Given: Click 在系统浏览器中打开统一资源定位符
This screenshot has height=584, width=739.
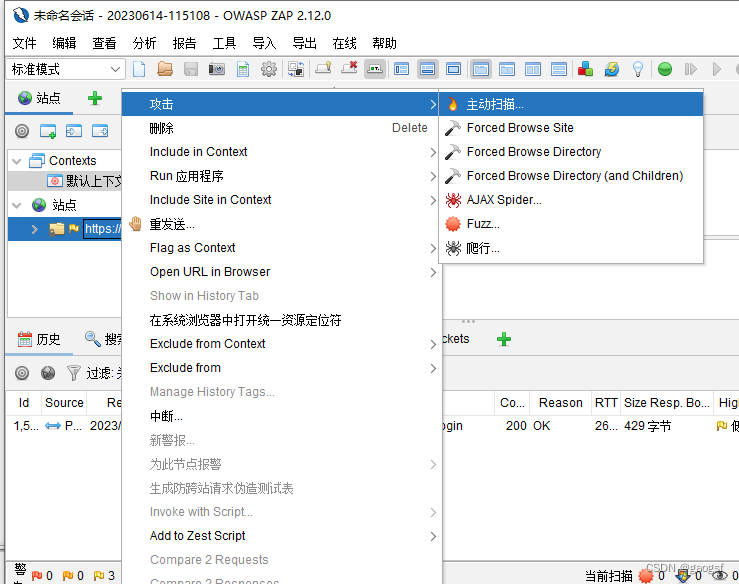Looking at the screenshot, I should 281,320.
